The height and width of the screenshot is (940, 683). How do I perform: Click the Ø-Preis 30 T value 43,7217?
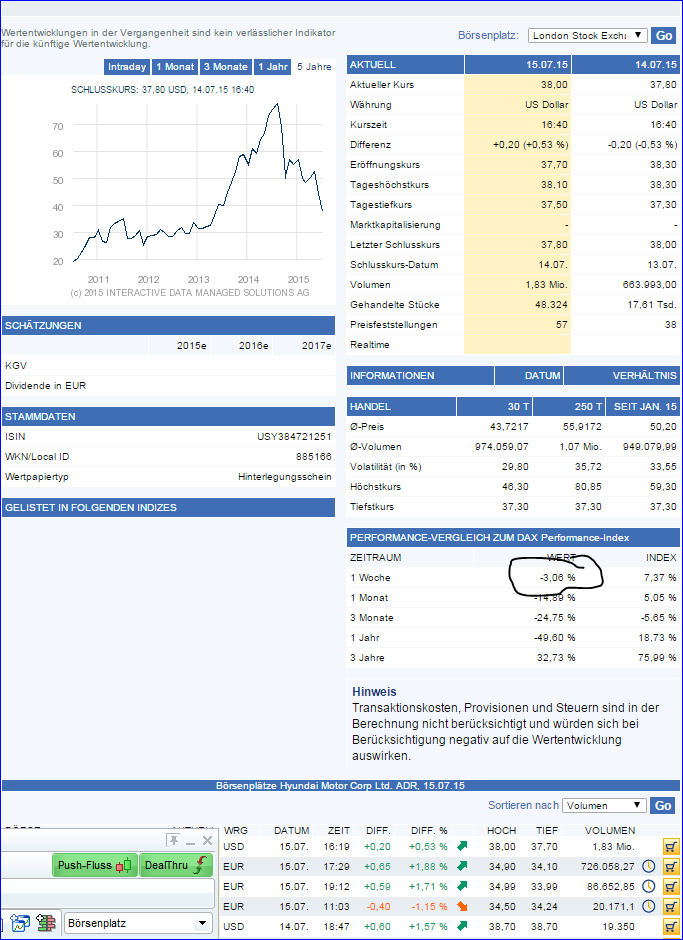pos(509,426)
